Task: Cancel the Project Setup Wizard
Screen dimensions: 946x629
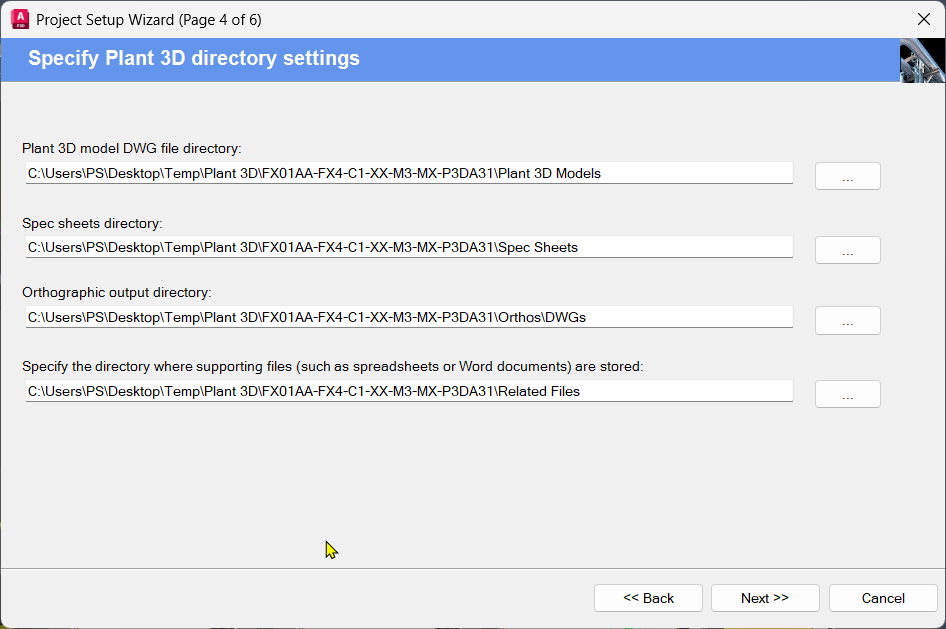Action: pos(883,598)
